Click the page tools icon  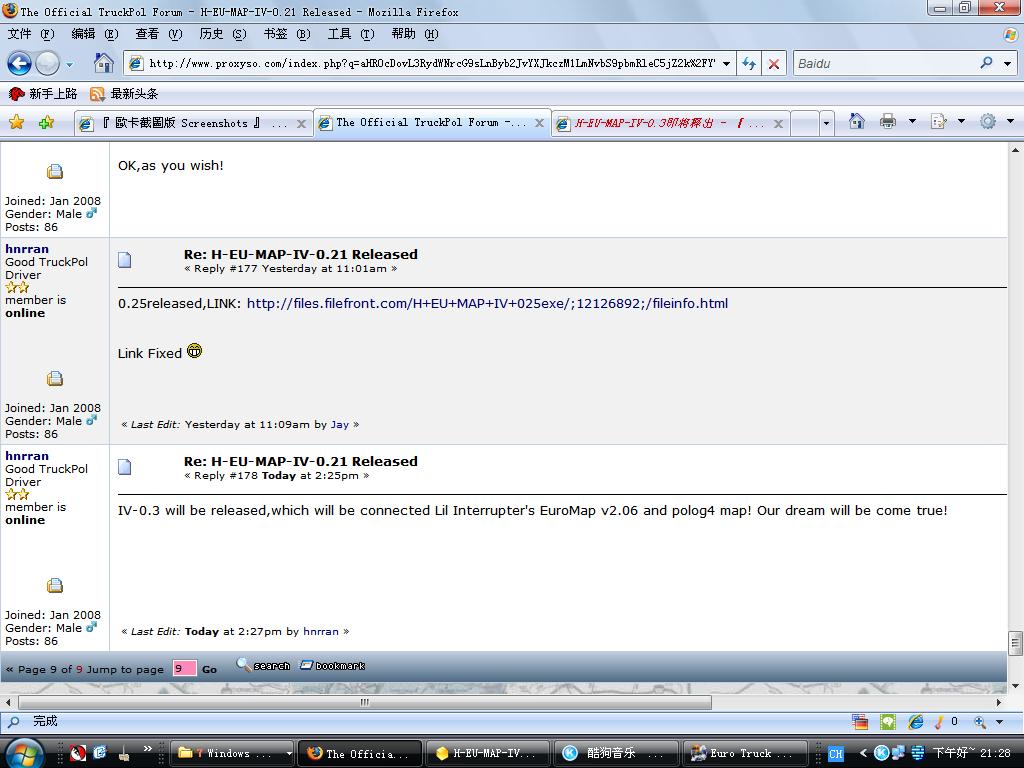click(x=938, y=121)
